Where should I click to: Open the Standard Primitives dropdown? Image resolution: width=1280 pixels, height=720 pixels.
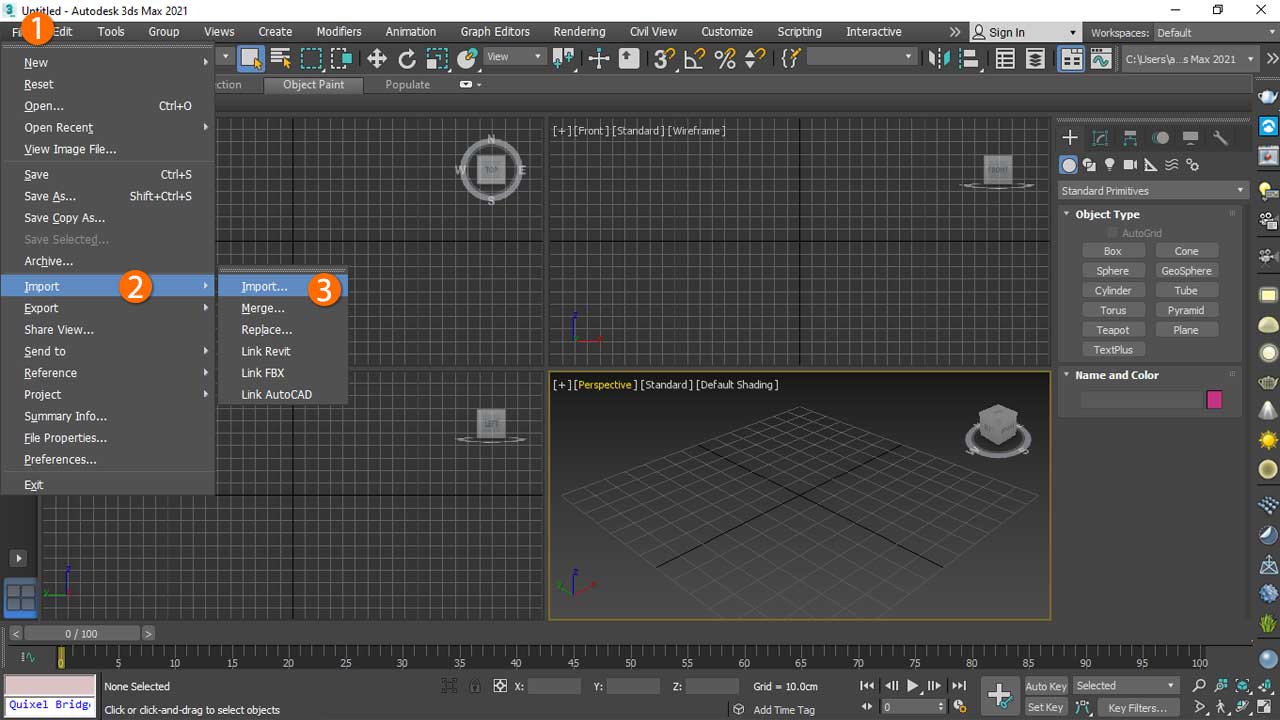tap(1152, 191)
